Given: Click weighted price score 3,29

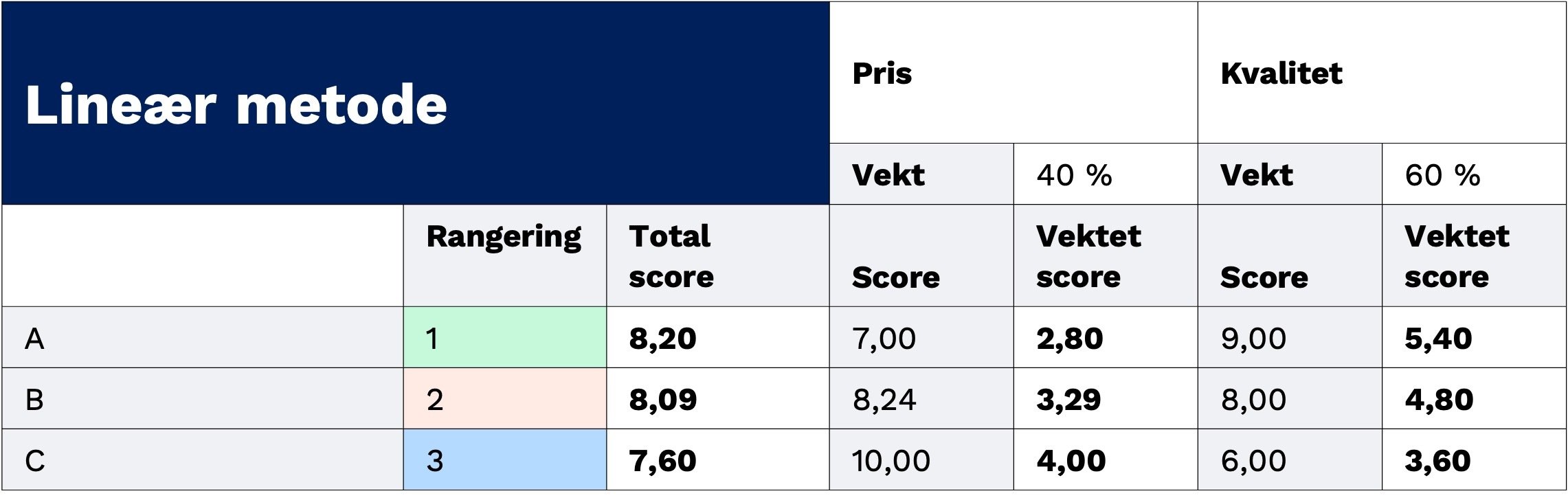Looking at the screenshot, I should (1068, 400).
